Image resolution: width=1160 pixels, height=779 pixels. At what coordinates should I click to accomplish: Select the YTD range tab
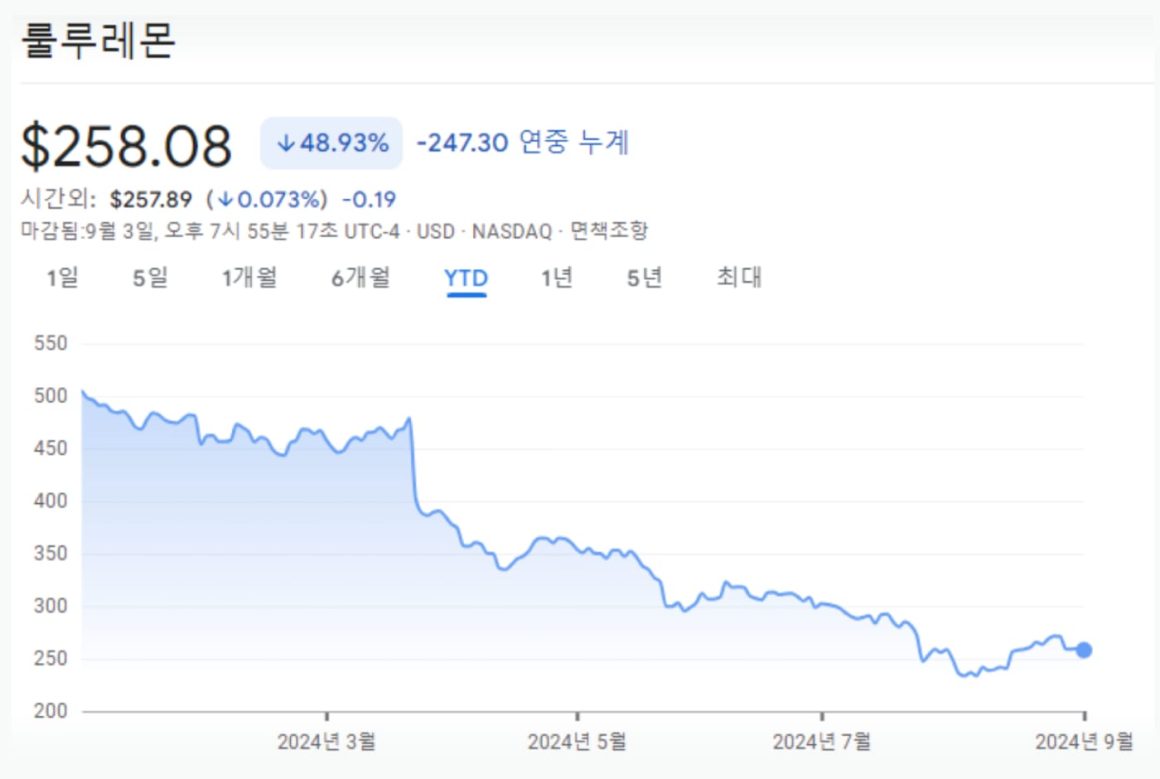(x=466, y=278)
